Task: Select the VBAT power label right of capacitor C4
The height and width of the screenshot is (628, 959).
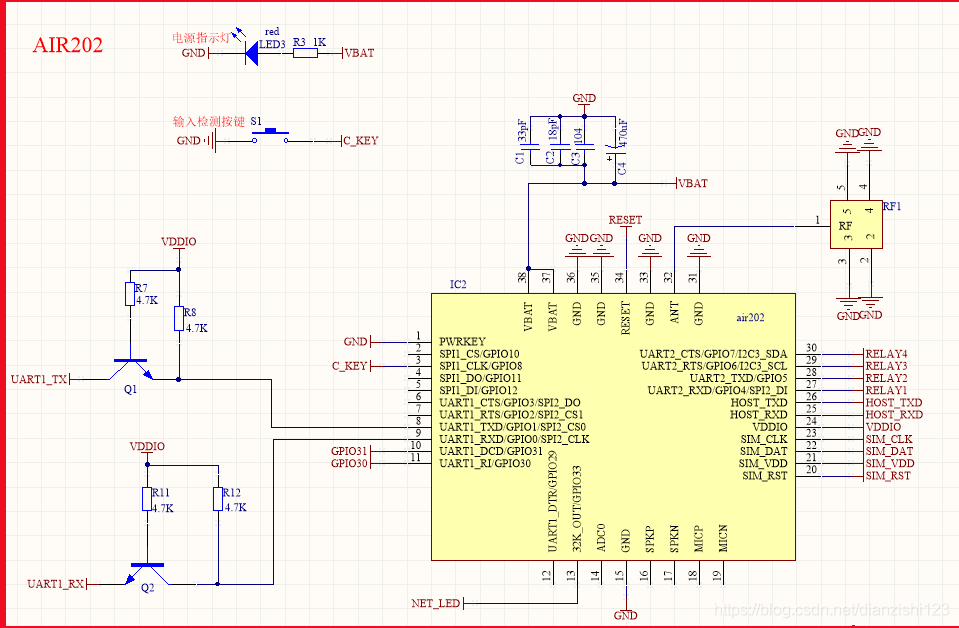Action: [693, 183]
